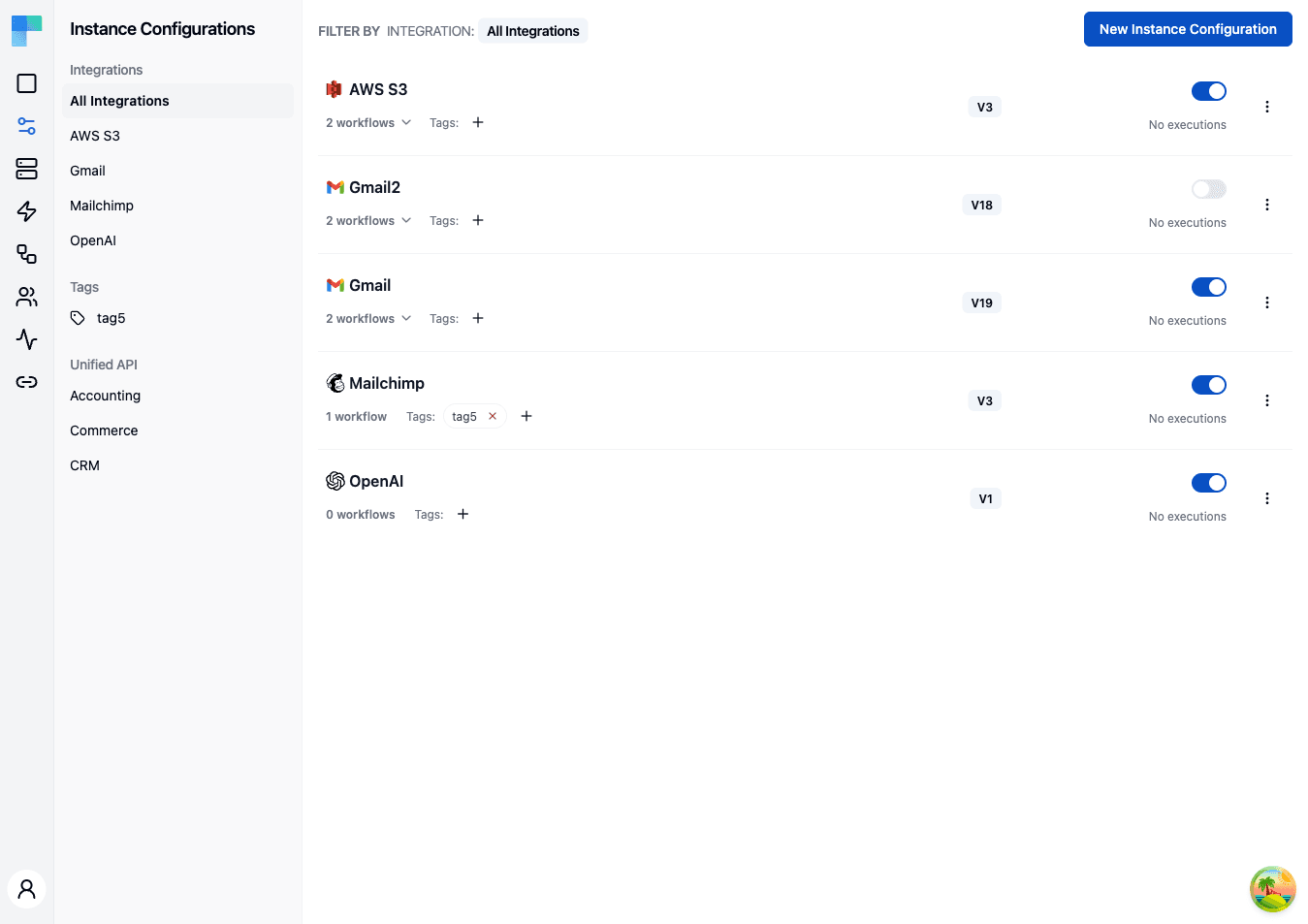Screen dimensions: 1308x924
Task: Enable the Gmail2 instance toggle
Action: [x=1209, y=189]
